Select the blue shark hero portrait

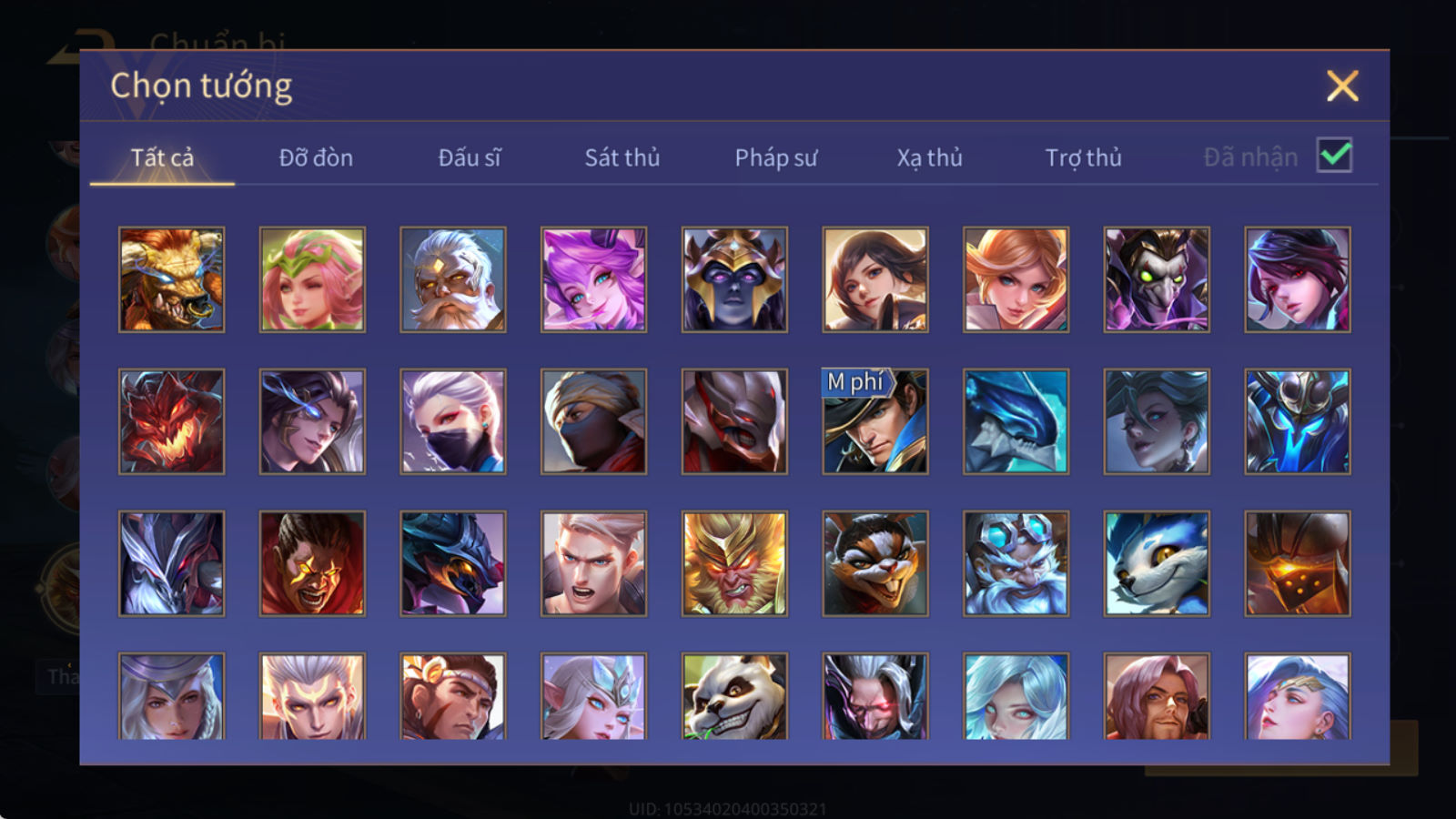click(x=1016, y=421)
